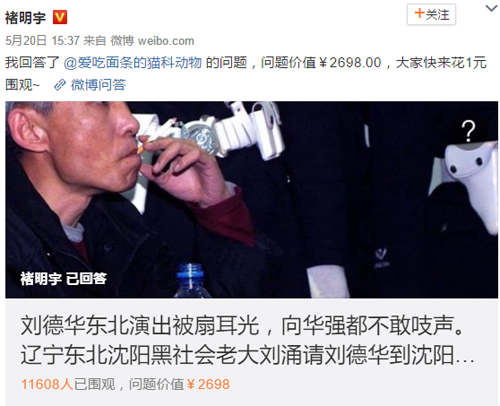Viewport: 500px width, 406px height.
Task: Click the orange ¥2698 question value
Action: (x=208, y=384)
